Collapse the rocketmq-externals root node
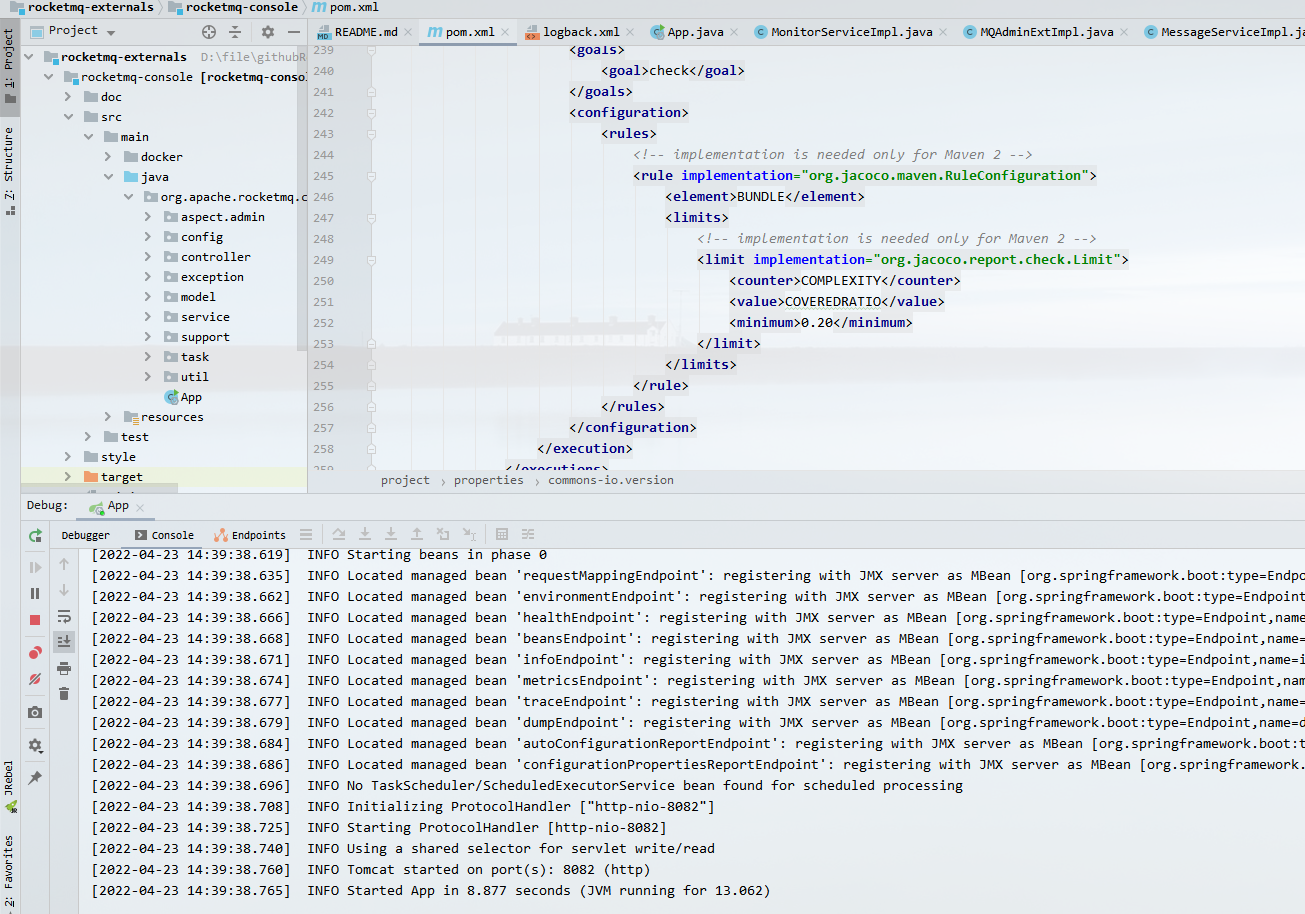 click(29, 57)
